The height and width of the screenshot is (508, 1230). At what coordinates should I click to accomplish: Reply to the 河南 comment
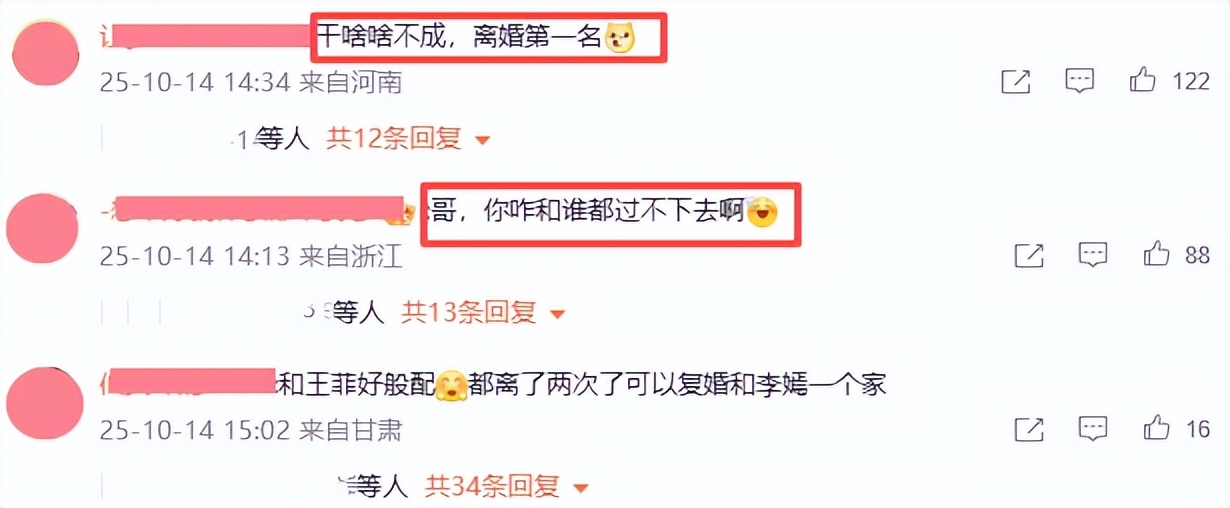(x=1079, y=82)
